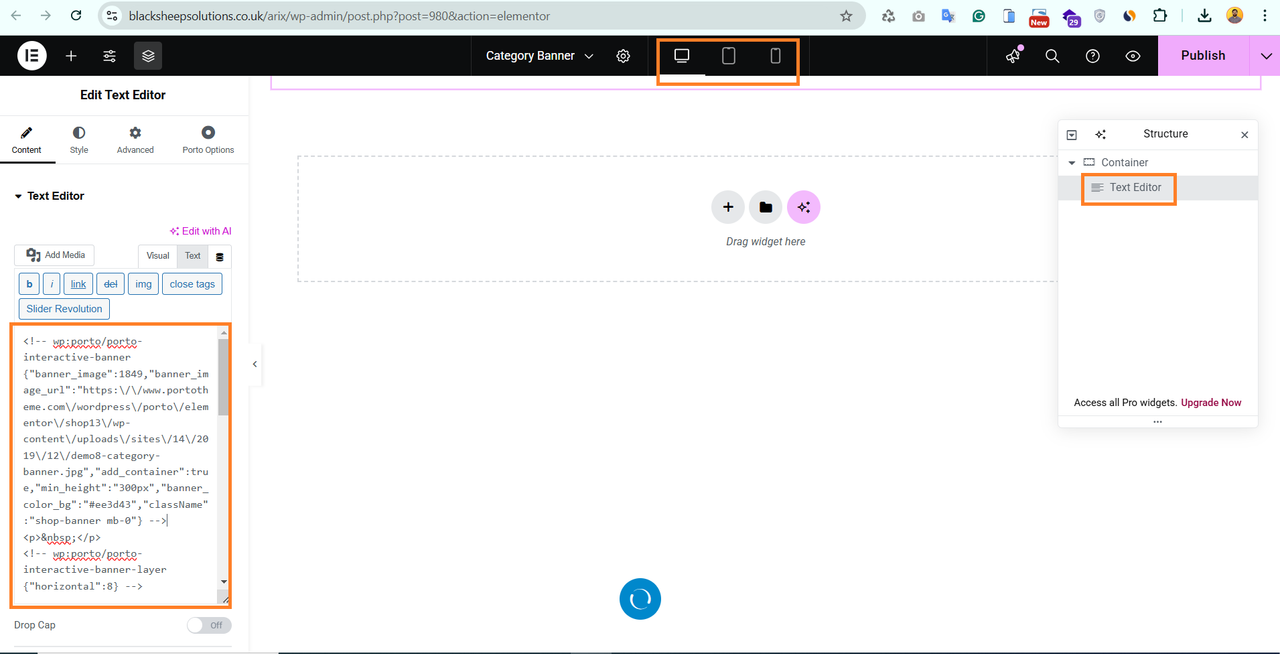Image resolution: width=1280 pixels, height=654 pixels.
Task: Click the Edit with AI link
Action: click(201, 231)
